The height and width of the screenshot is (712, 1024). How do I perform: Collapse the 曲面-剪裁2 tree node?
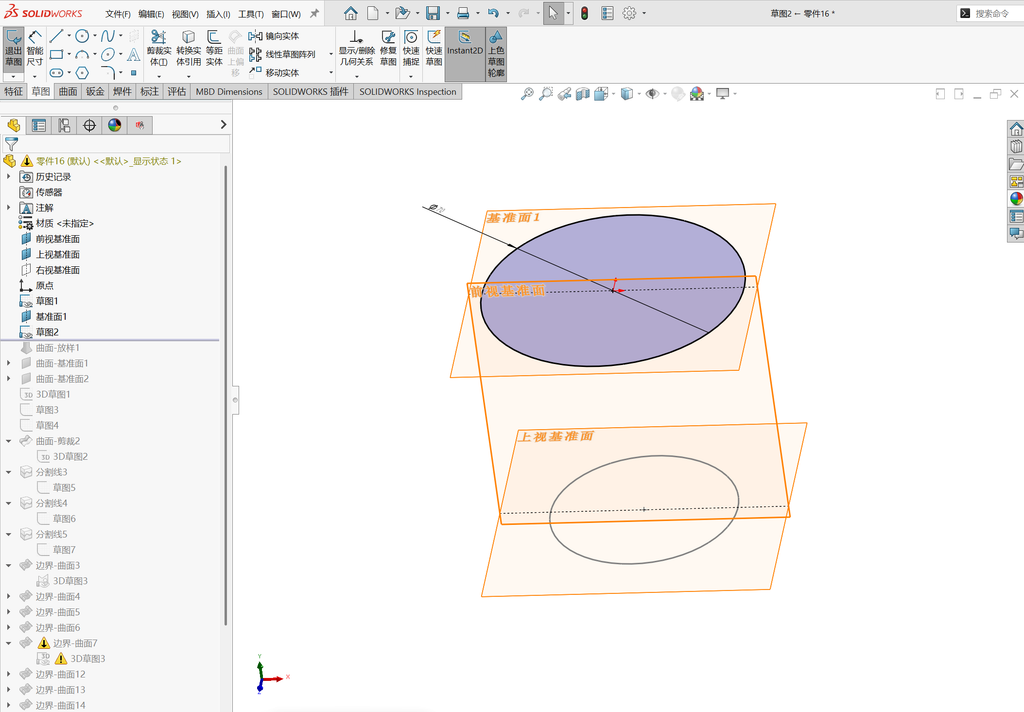[8, 441]
